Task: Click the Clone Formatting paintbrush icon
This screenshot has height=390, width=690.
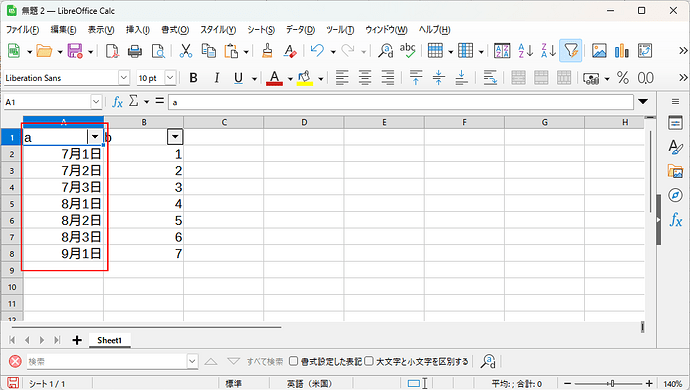Action: 267,51
